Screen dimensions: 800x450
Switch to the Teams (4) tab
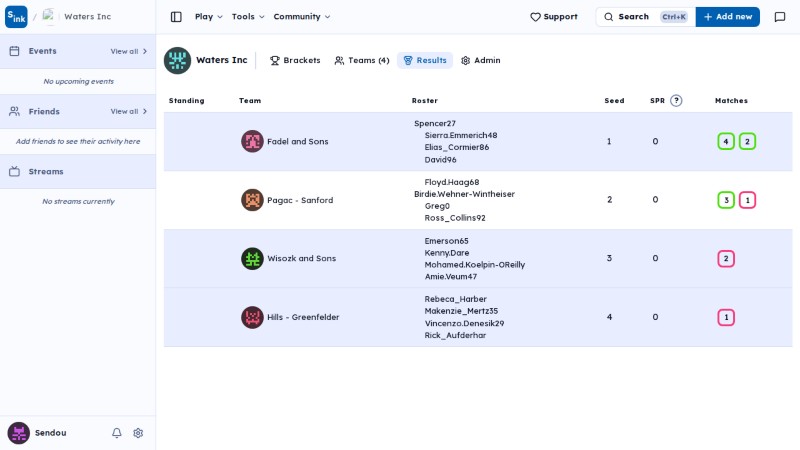click(x=362, y=60)
